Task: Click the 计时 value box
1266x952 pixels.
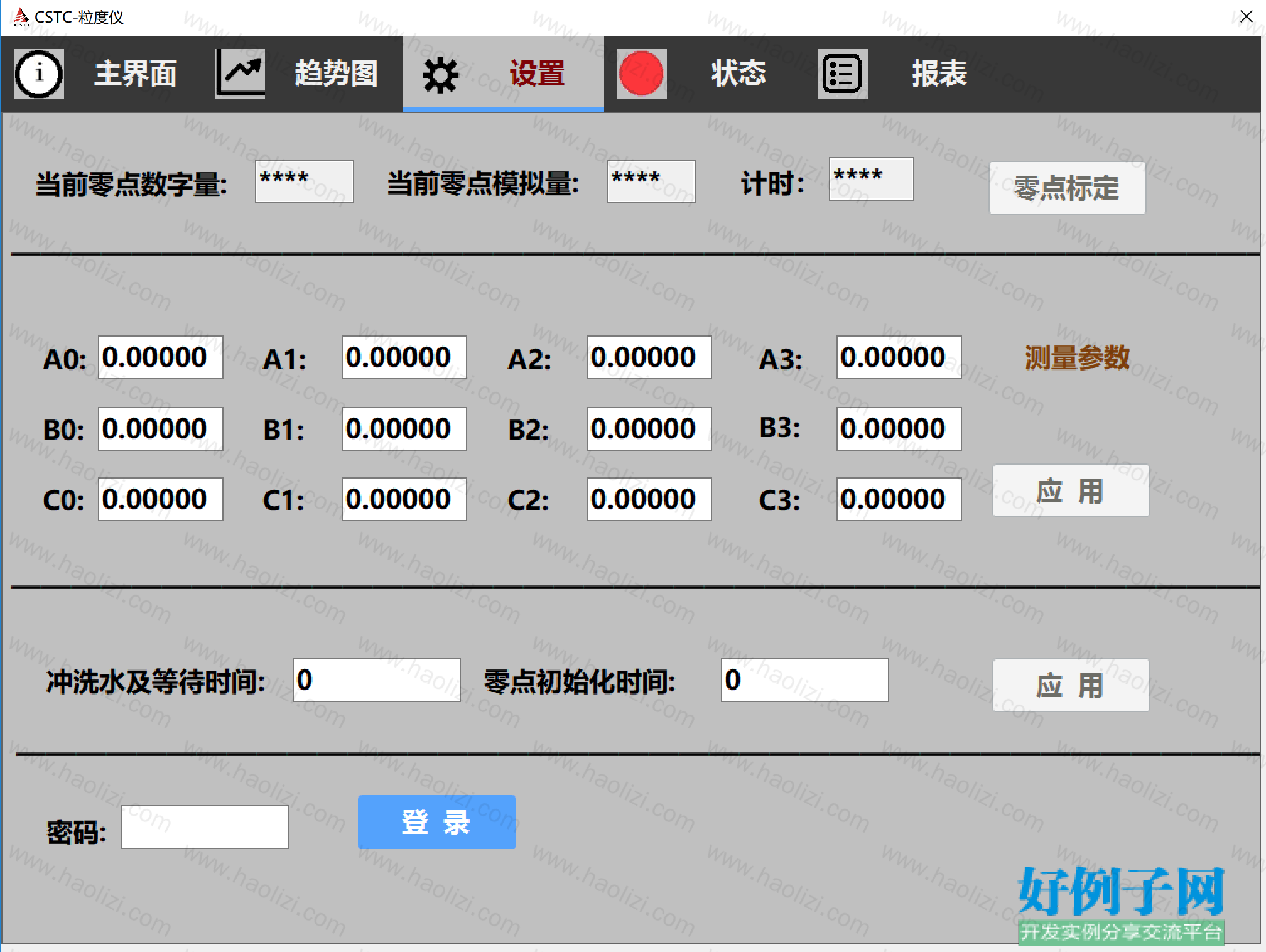Action: (x=872, y=179)
